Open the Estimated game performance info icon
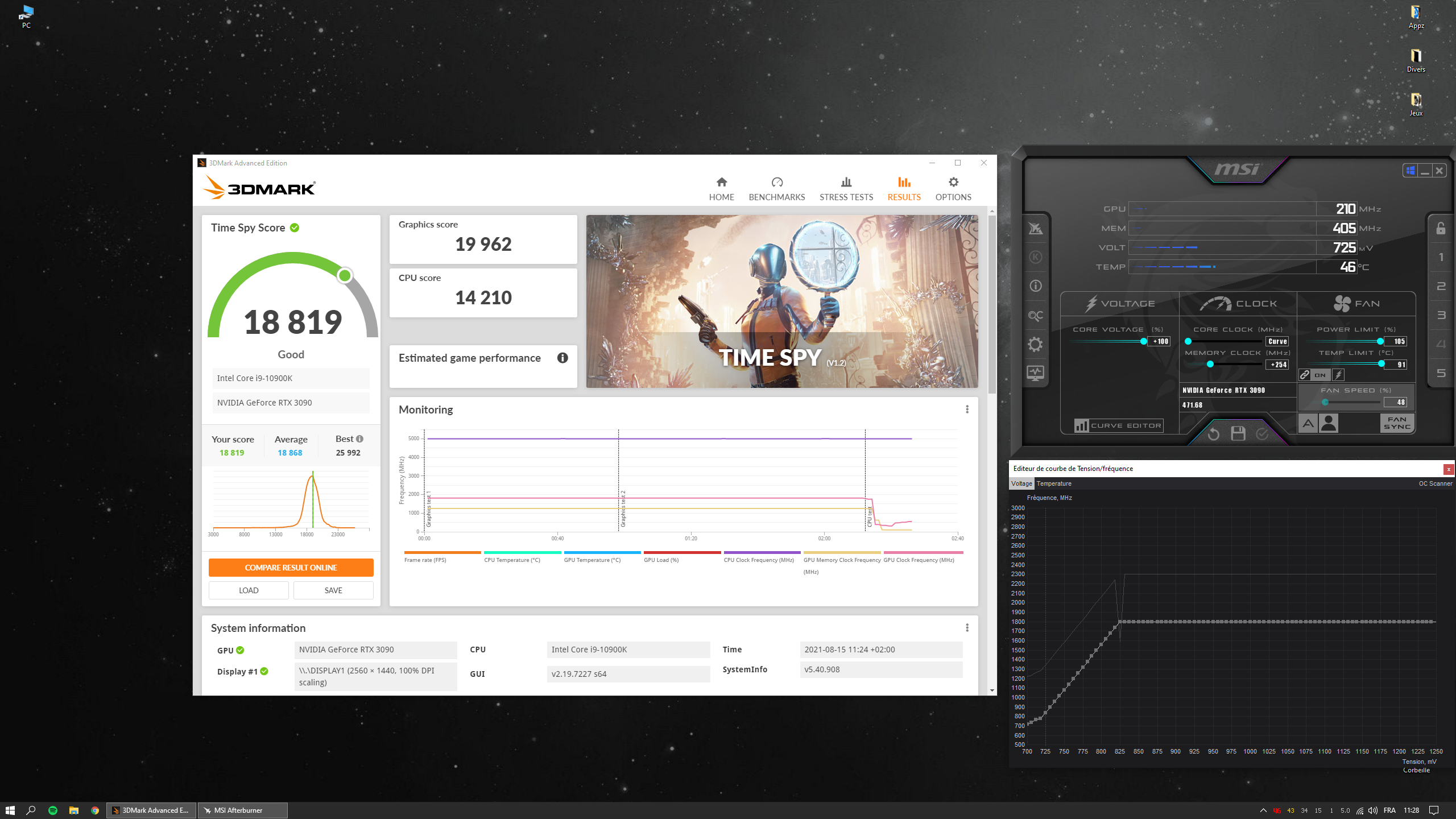Screen dimensions: 1456x819 pyautogui.click(x=562, y=358)
